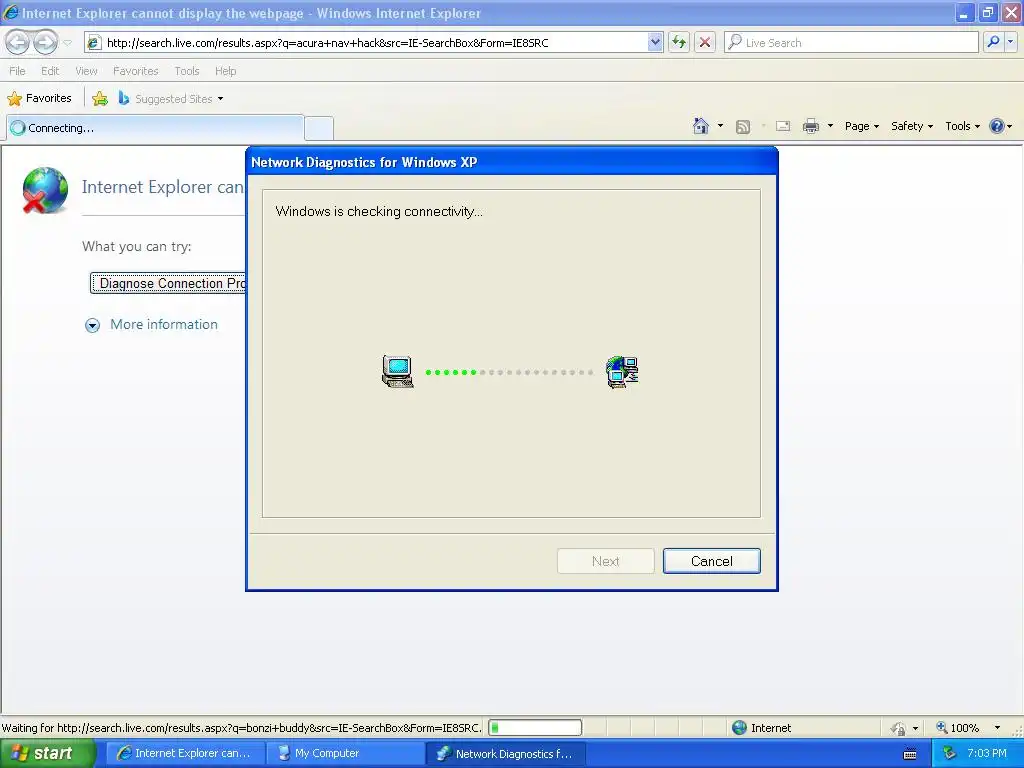Open a new tab with the blank tab button

coord(319,128)
